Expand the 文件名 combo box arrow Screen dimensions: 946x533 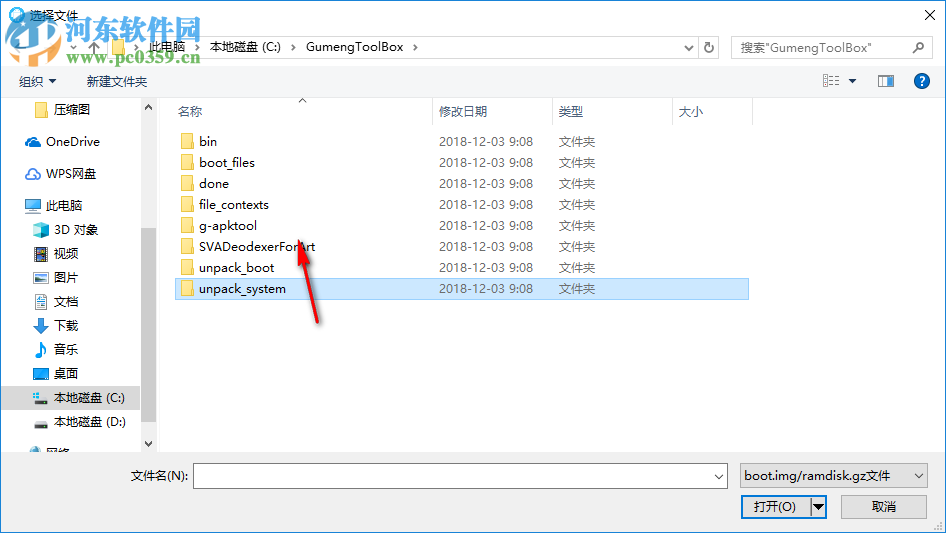(719, 476)
